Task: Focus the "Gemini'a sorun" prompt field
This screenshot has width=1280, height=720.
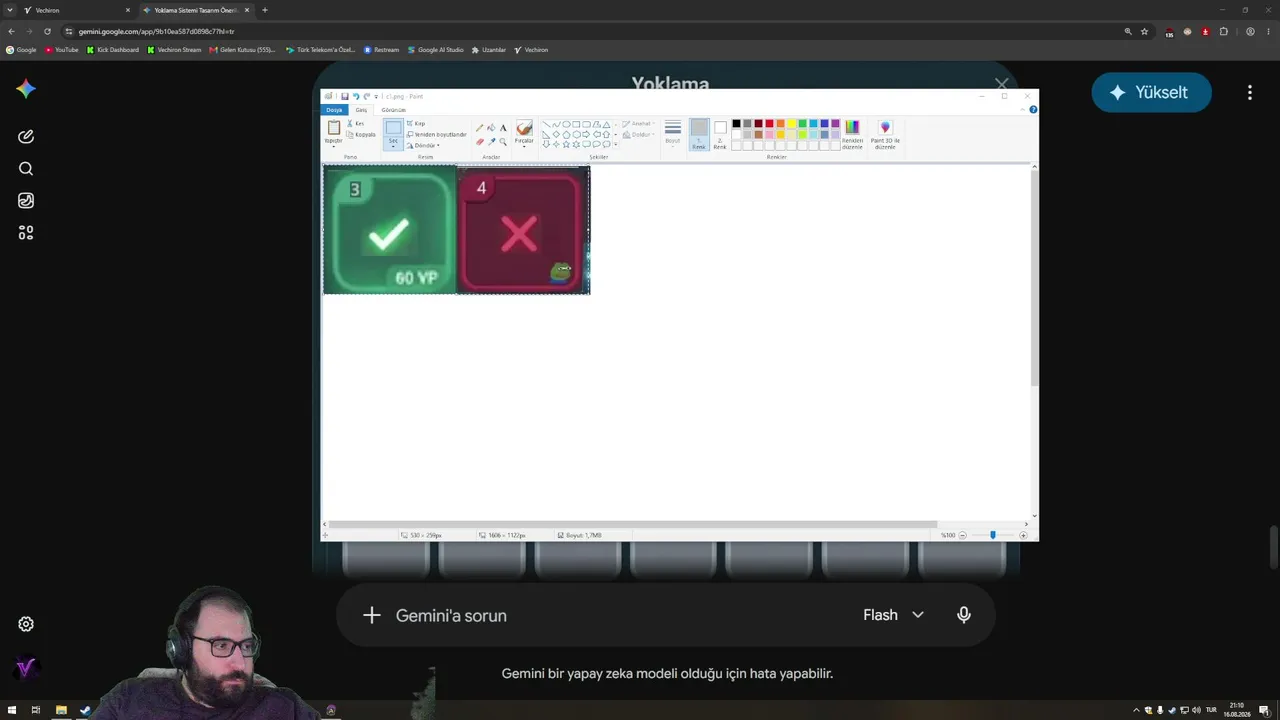Action: point(620,615)
